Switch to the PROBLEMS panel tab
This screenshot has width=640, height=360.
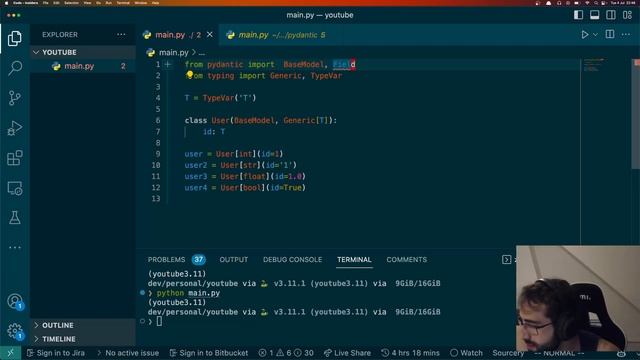pos(166,260)
